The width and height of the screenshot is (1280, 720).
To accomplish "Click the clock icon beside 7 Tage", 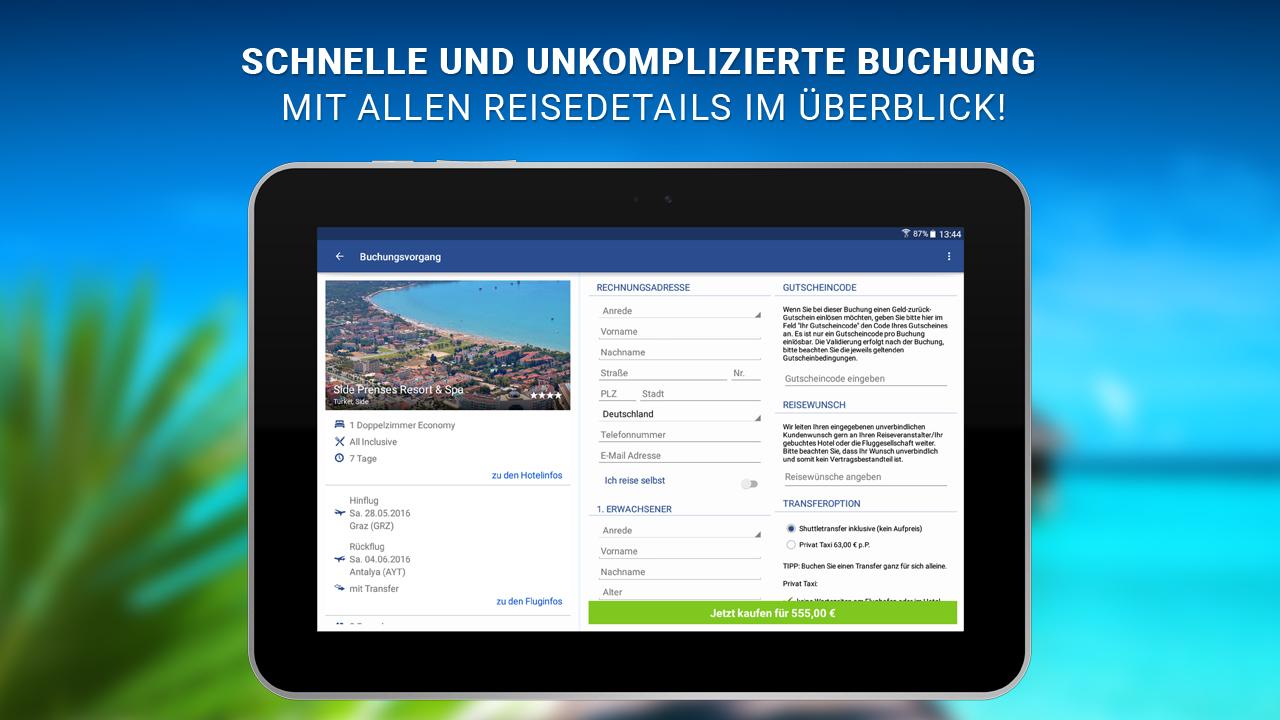I will coord(340,458).
